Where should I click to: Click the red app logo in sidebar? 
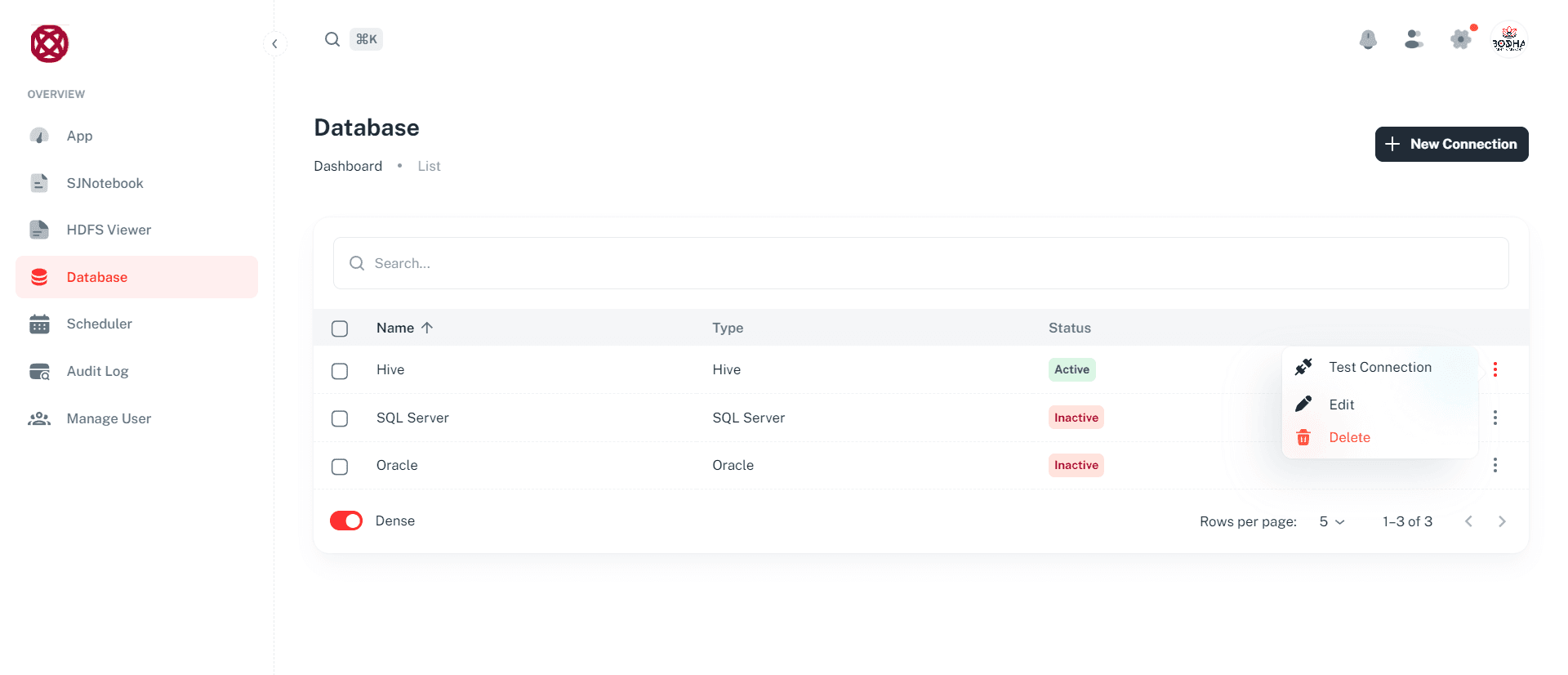(49, 43)
